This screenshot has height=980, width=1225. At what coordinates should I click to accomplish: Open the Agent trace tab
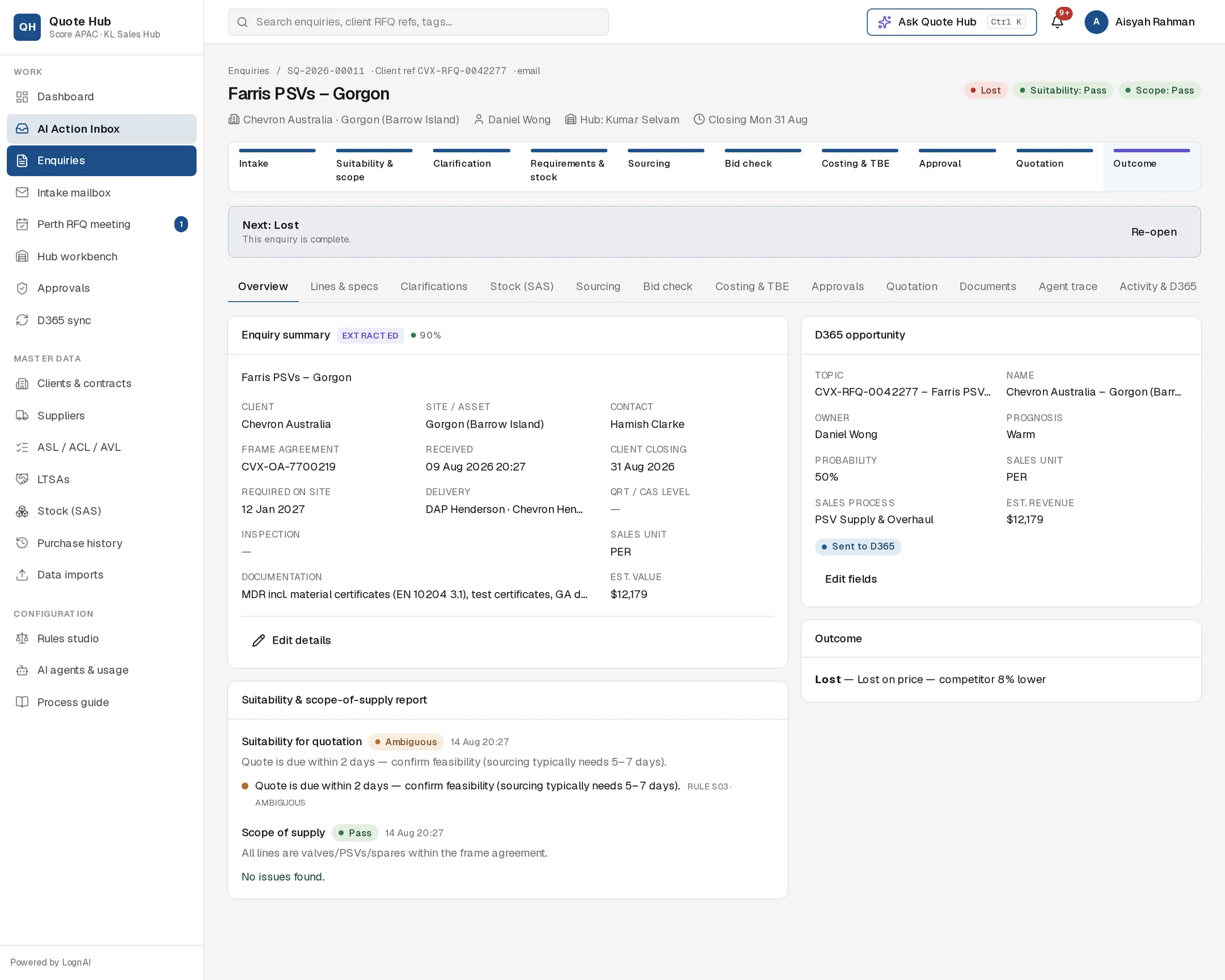[1067, 287]
